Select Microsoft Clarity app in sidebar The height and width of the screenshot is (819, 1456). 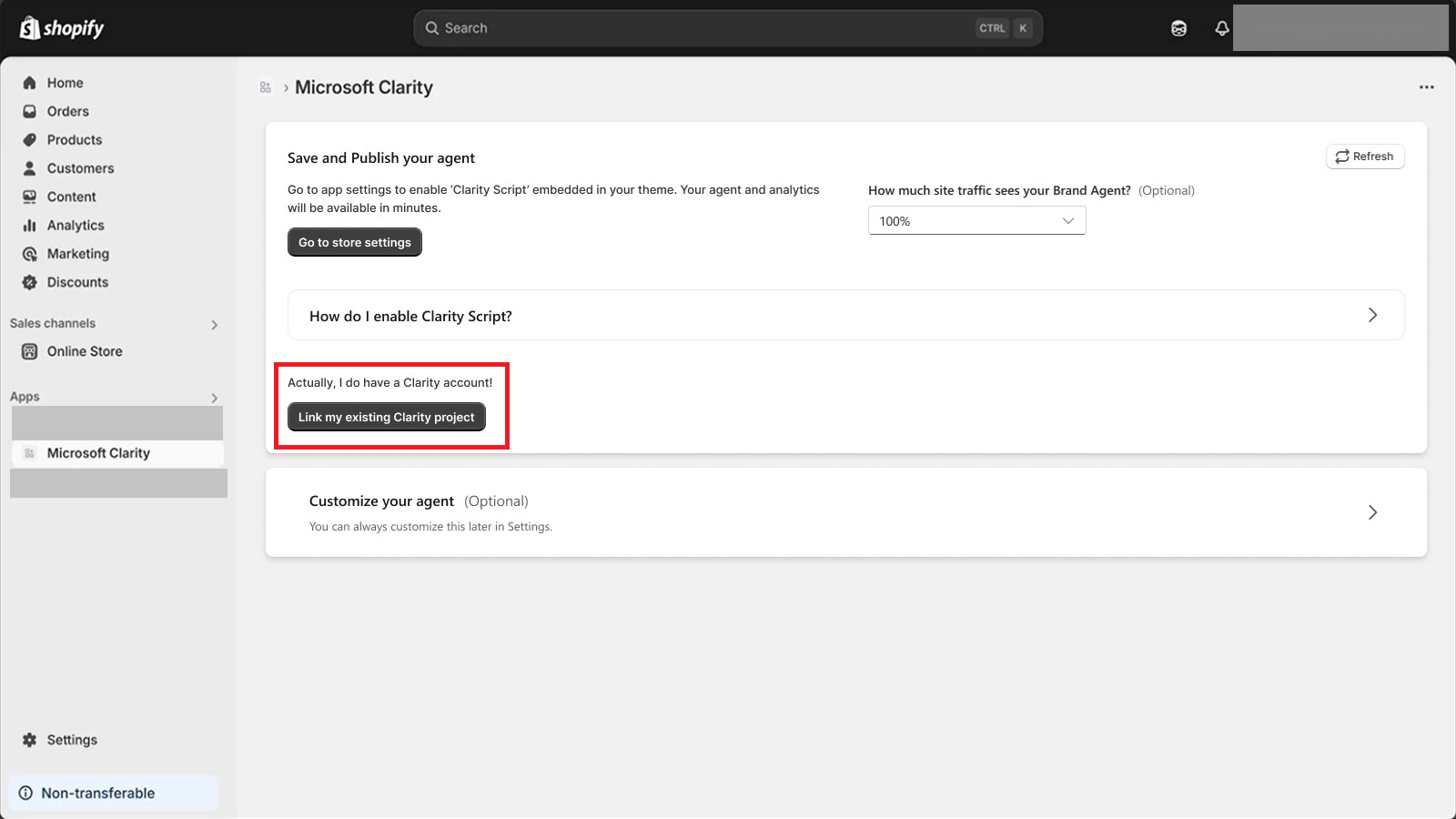[x=117, y=453]
